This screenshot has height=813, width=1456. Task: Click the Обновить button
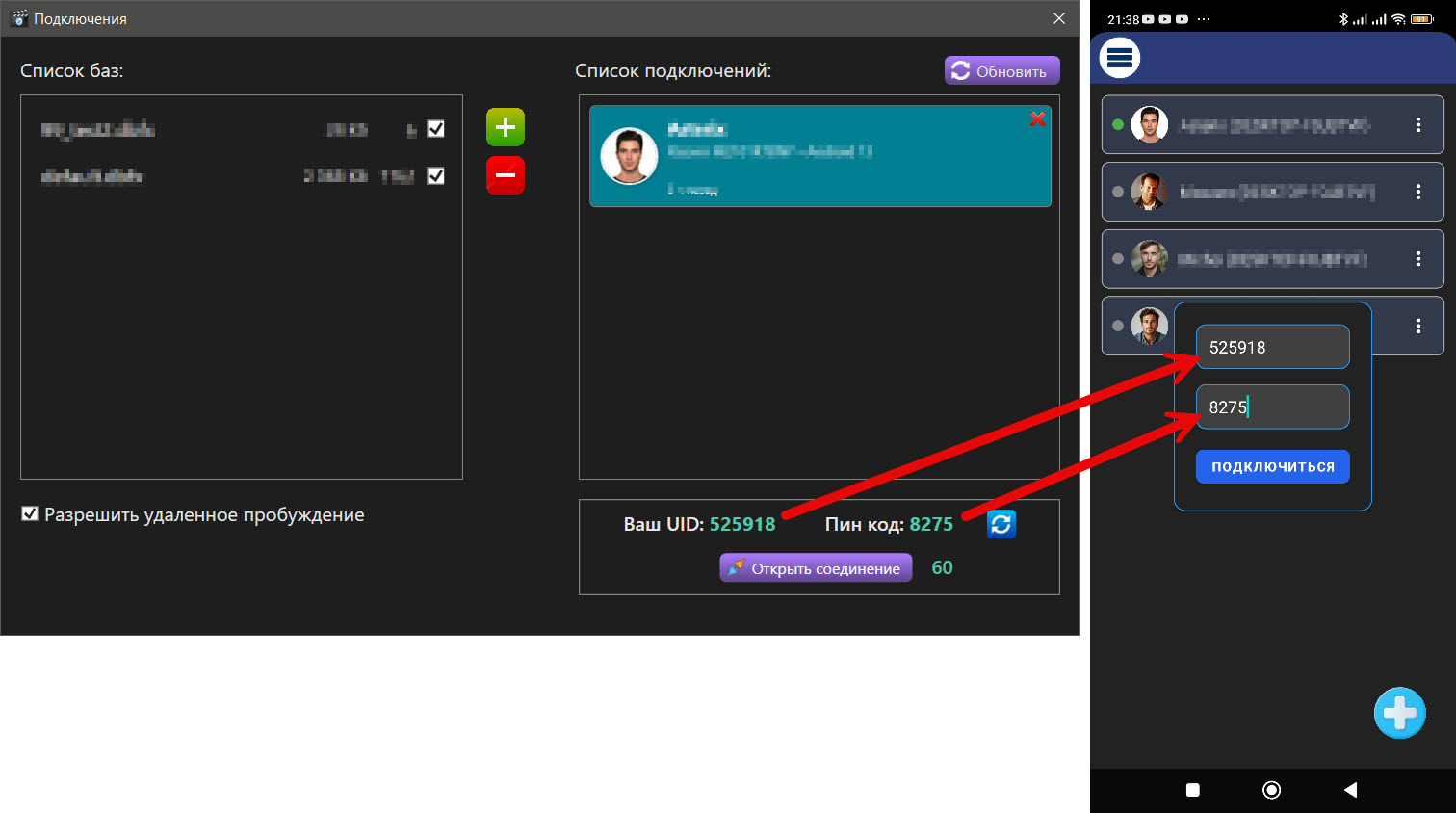[1001, 71]
